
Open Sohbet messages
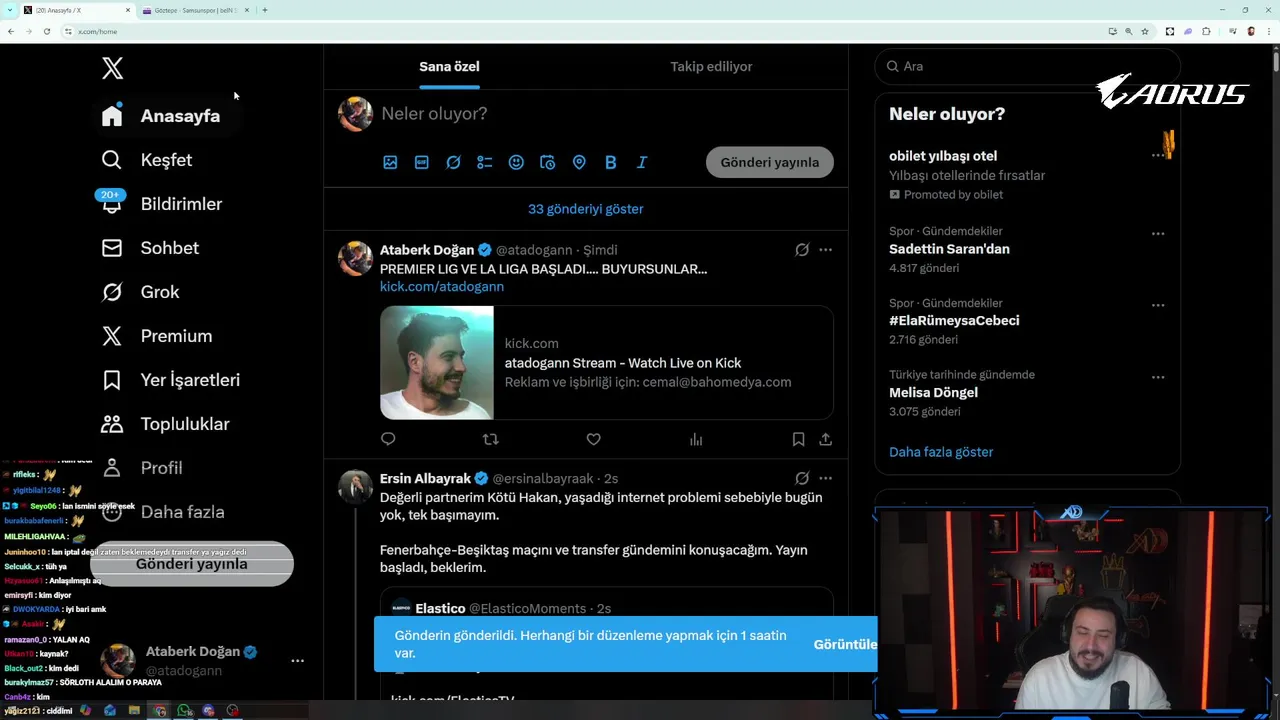coord(150,248)
